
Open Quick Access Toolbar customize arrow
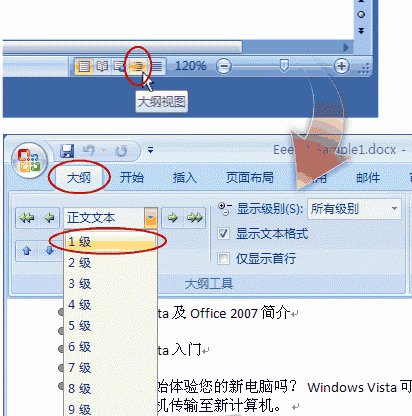[x=150, y=150]
